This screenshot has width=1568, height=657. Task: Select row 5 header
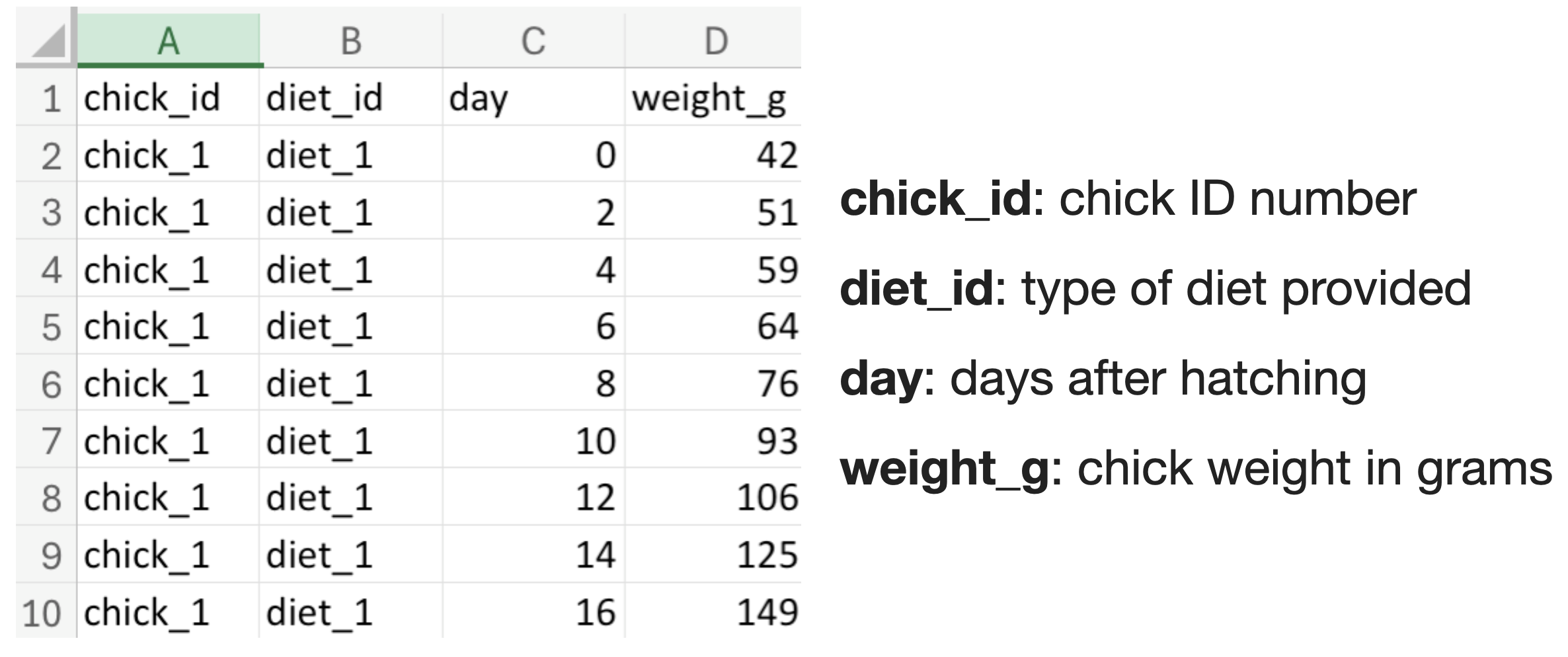click(x=48, y=327)
